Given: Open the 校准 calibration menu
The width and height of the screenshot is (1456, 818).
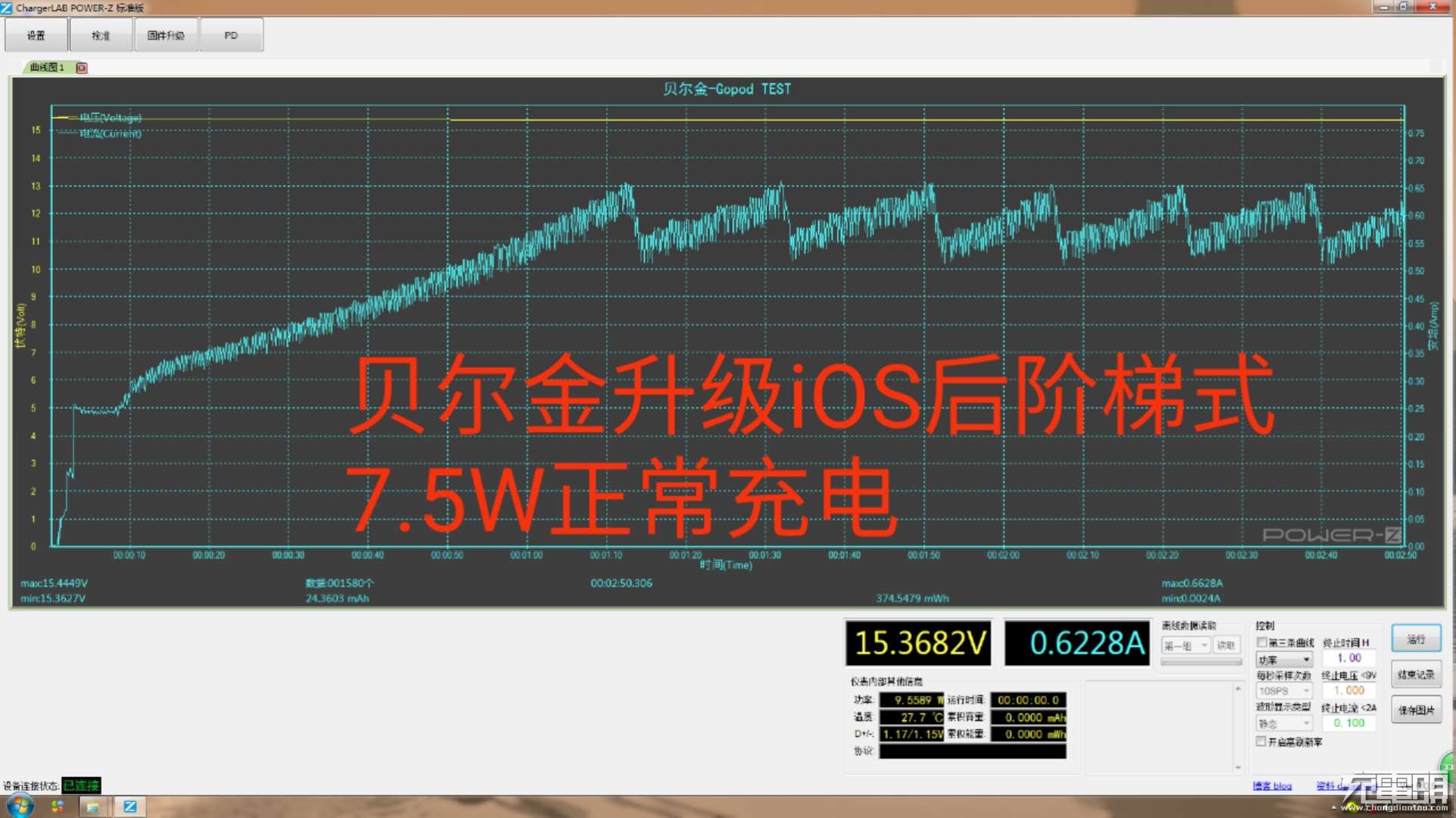Looking at the screenshot, I should [x=101, y=36].
